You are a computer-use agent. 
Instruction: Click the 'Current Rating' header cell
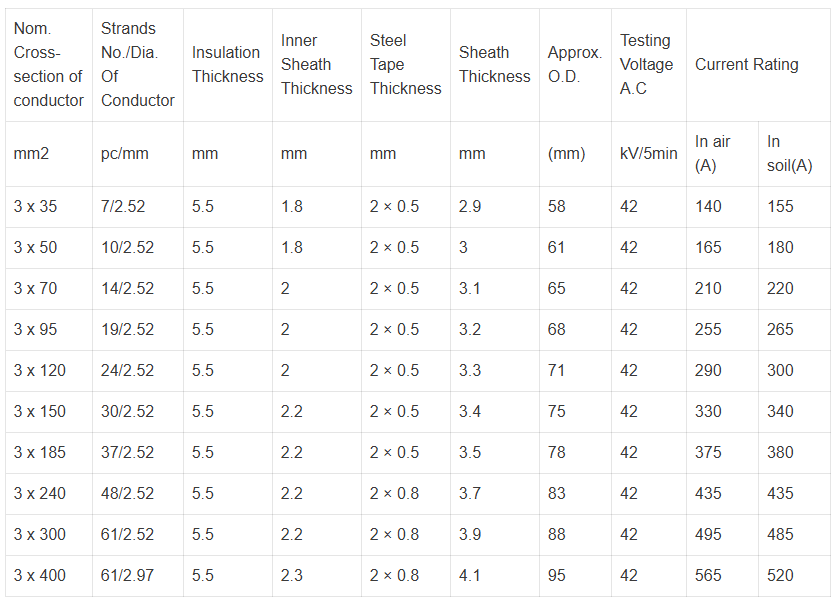click(x=746, y=64)
